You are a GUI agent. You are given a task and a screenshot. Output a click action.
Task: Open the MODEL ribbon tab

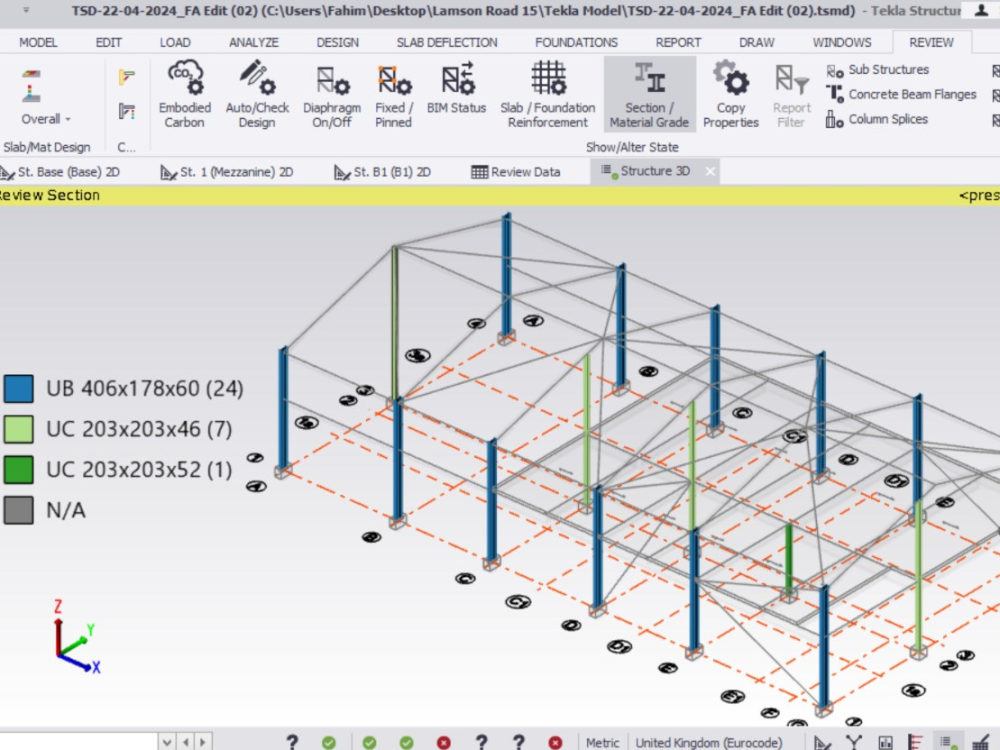tap(38, 43)
